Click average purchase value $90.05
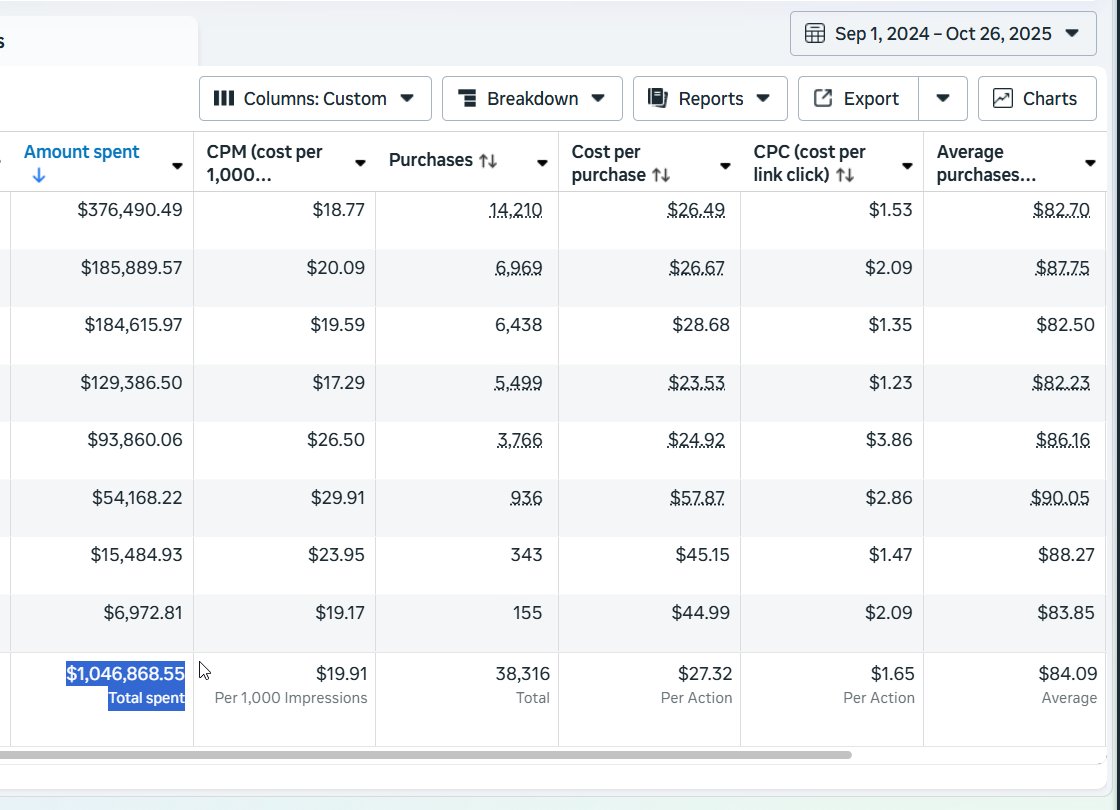 [1060, 498]
